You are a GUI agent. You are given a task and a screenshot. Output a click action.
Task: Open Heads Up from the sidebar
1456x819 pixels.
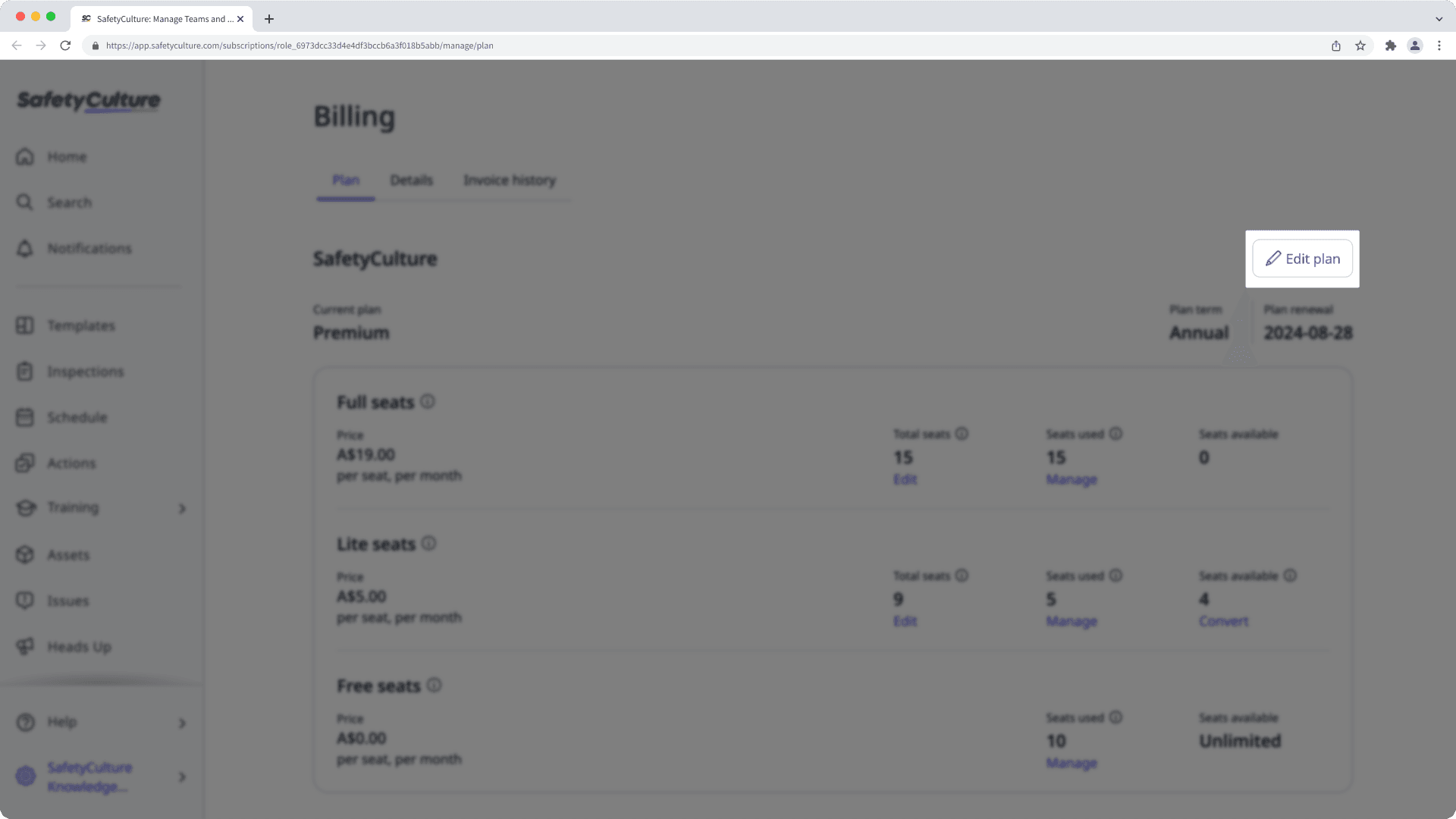[x=77, y=646]
